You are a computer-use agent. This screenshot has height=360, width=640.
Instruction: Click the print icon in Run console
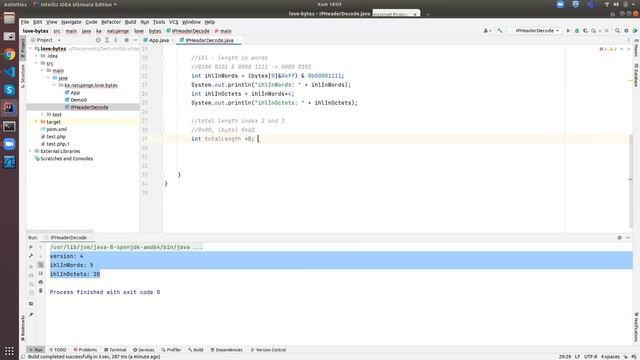tap(40, 282)
